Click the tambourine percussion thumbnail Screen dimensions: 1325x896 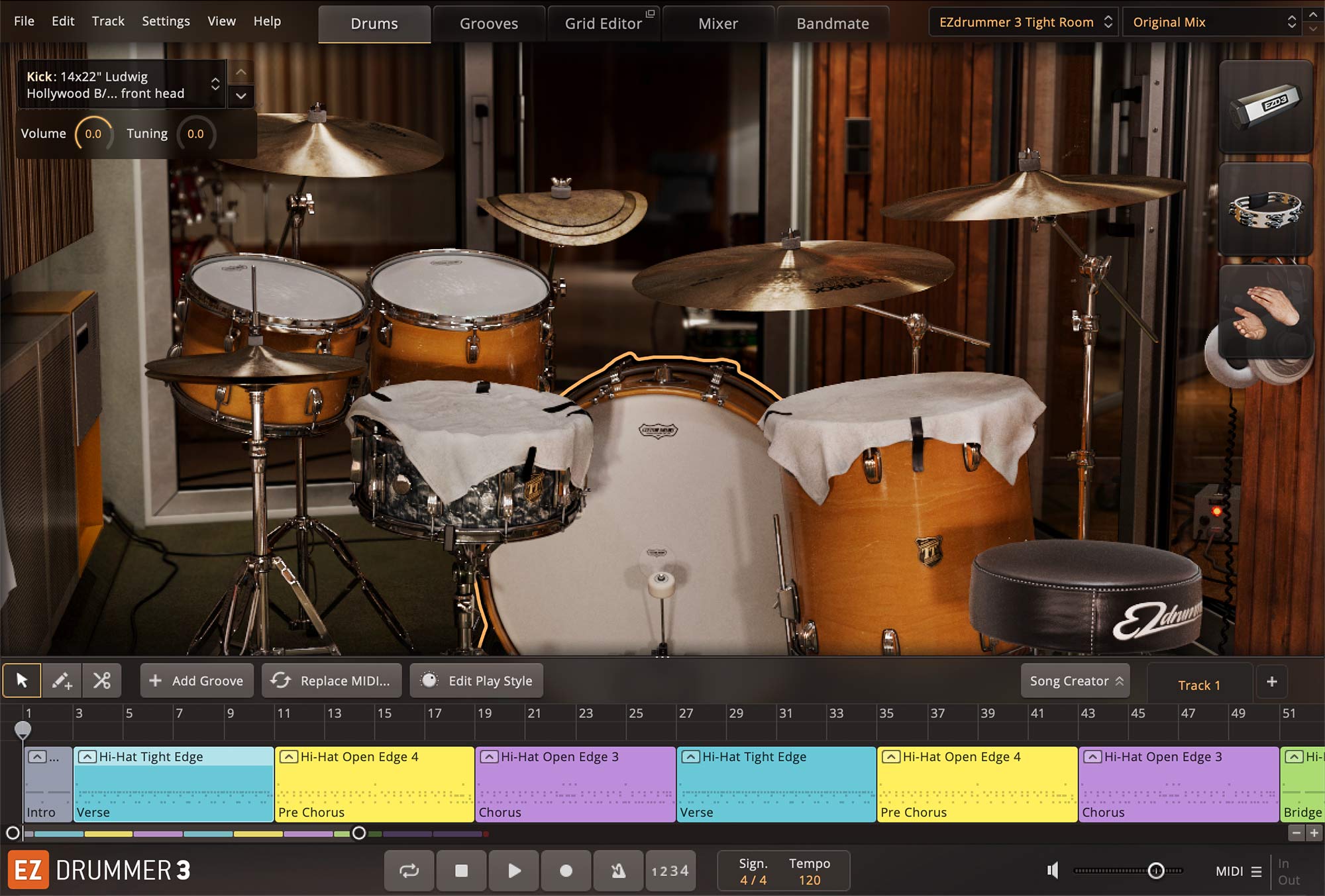(1265, 209)
